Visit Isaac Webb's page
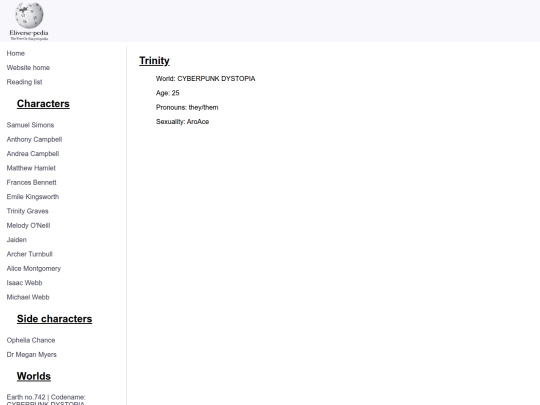The image size is (540, 405). click(x=24, y=283)
